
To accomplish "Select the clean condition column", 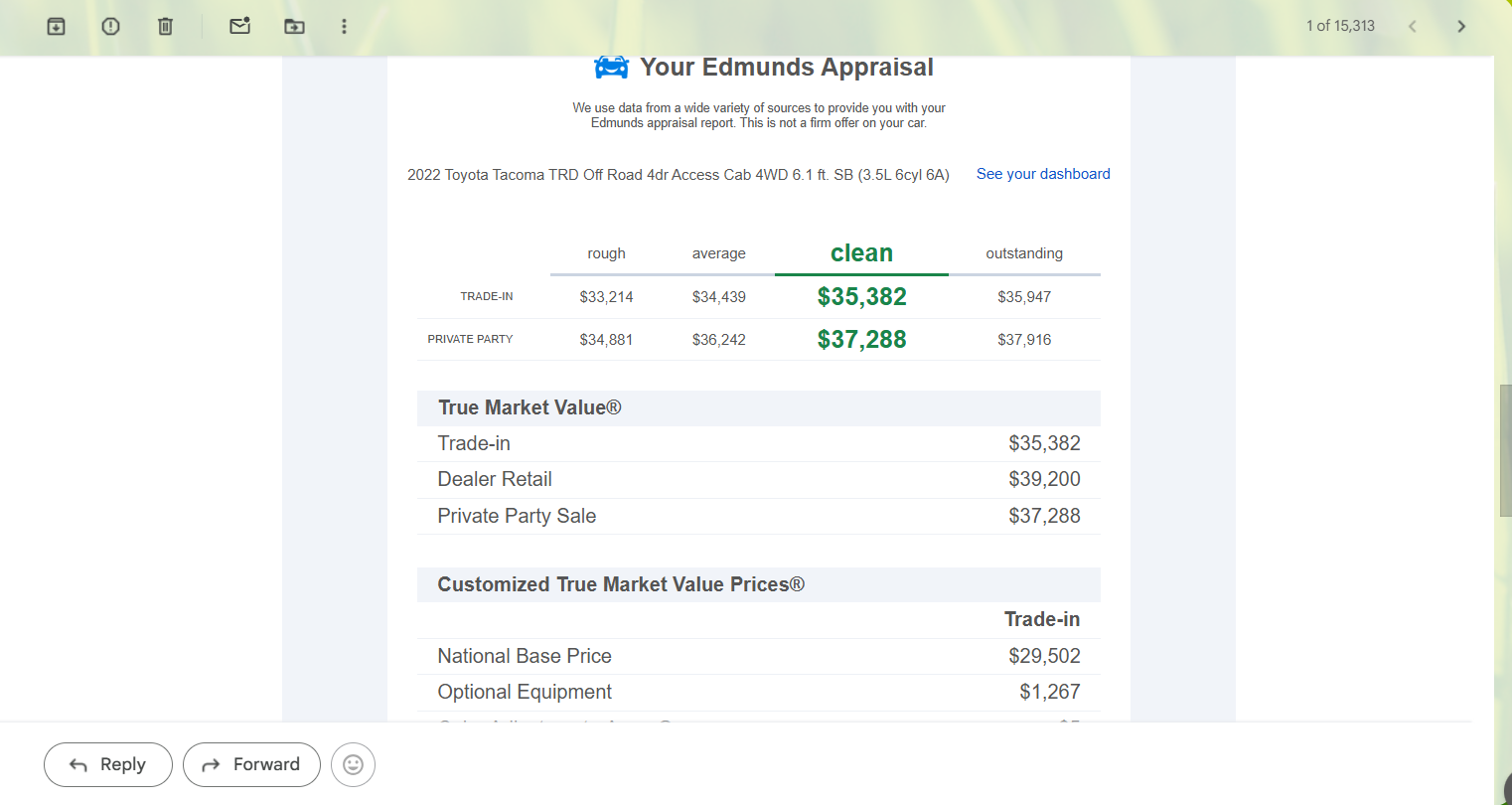I will point(861,253).
